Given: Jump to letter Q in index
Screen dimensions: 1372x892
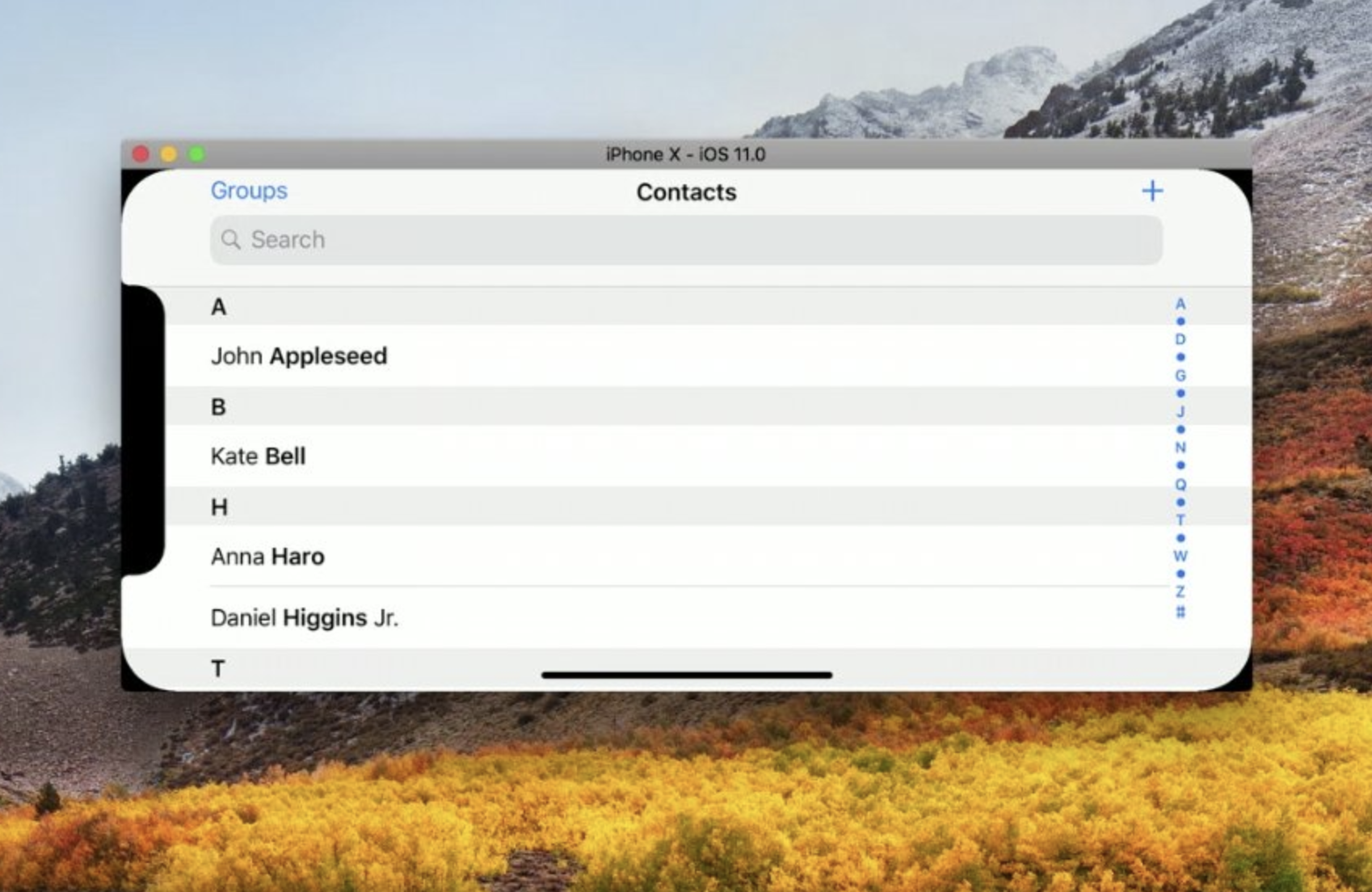Looking at the screenshot, I should [x=1181, y=485].
